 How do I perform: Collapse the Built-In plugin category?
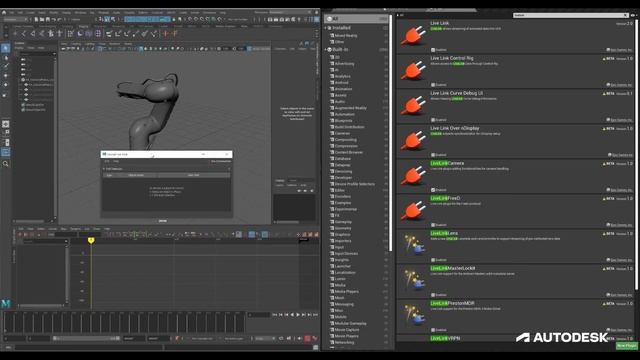(x=326, y=49)
